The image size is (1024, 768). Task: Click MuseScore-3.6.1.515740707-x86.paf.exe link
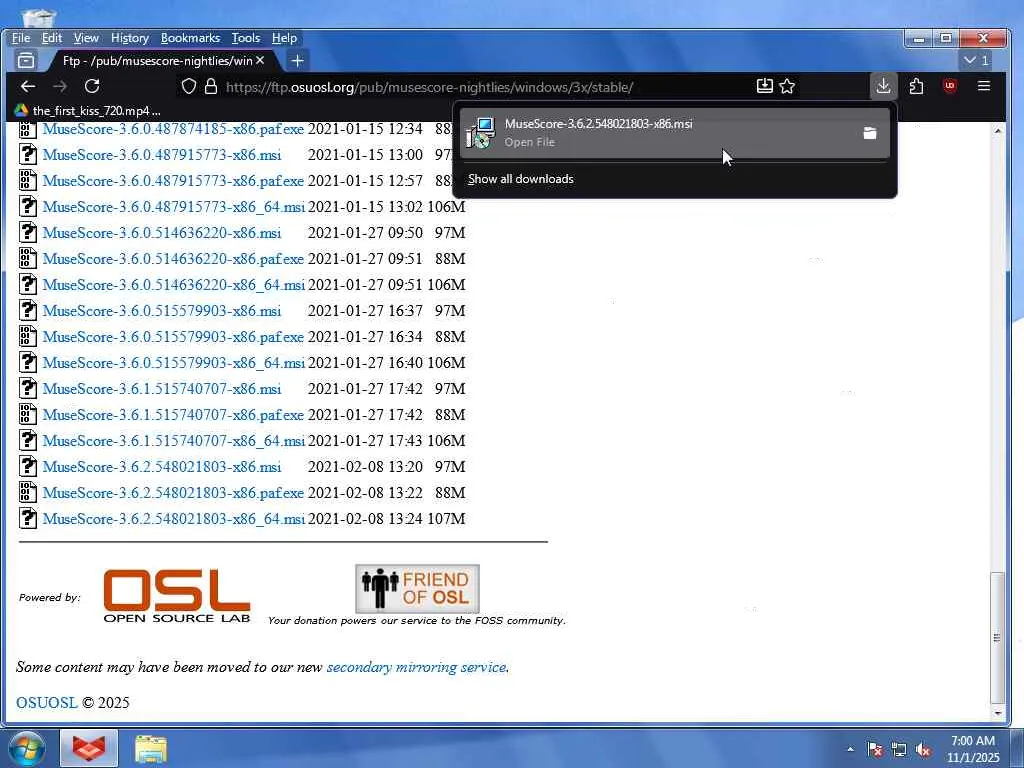point(173,415)
